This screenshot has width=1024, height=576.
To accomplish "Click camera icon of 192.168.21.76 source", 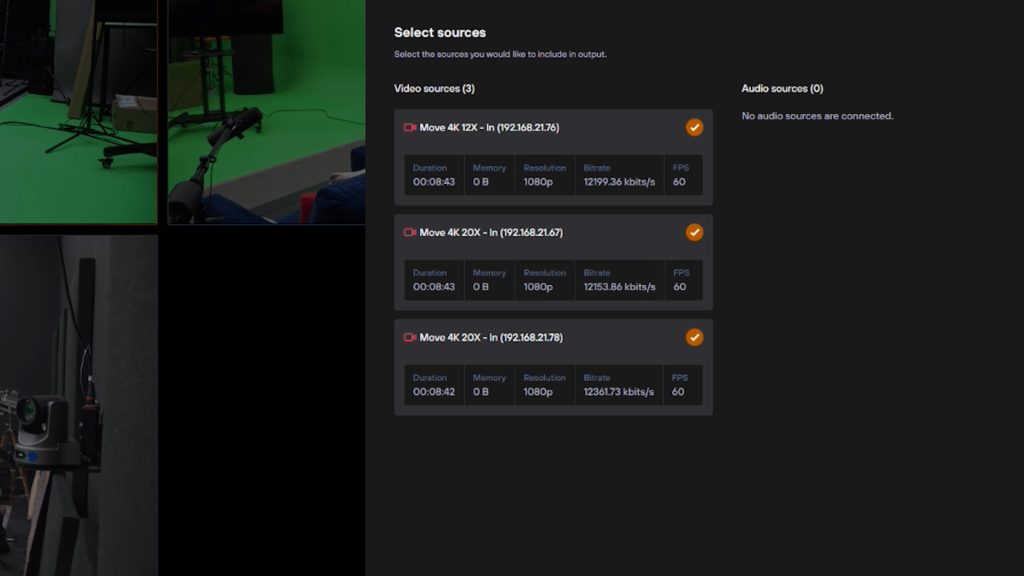I will 409,127.
